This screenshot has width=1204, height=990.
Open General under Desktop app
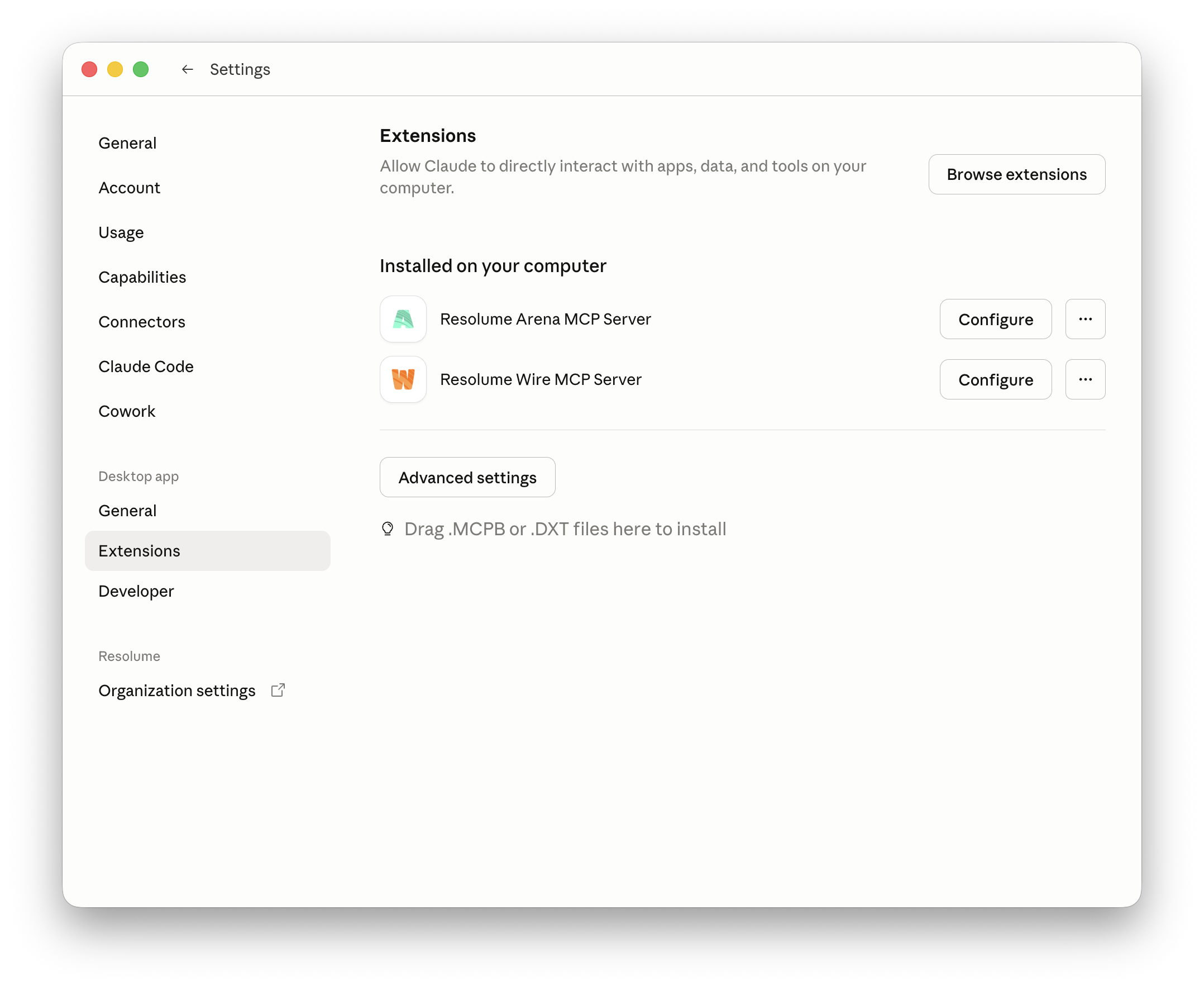pos(127,511)
